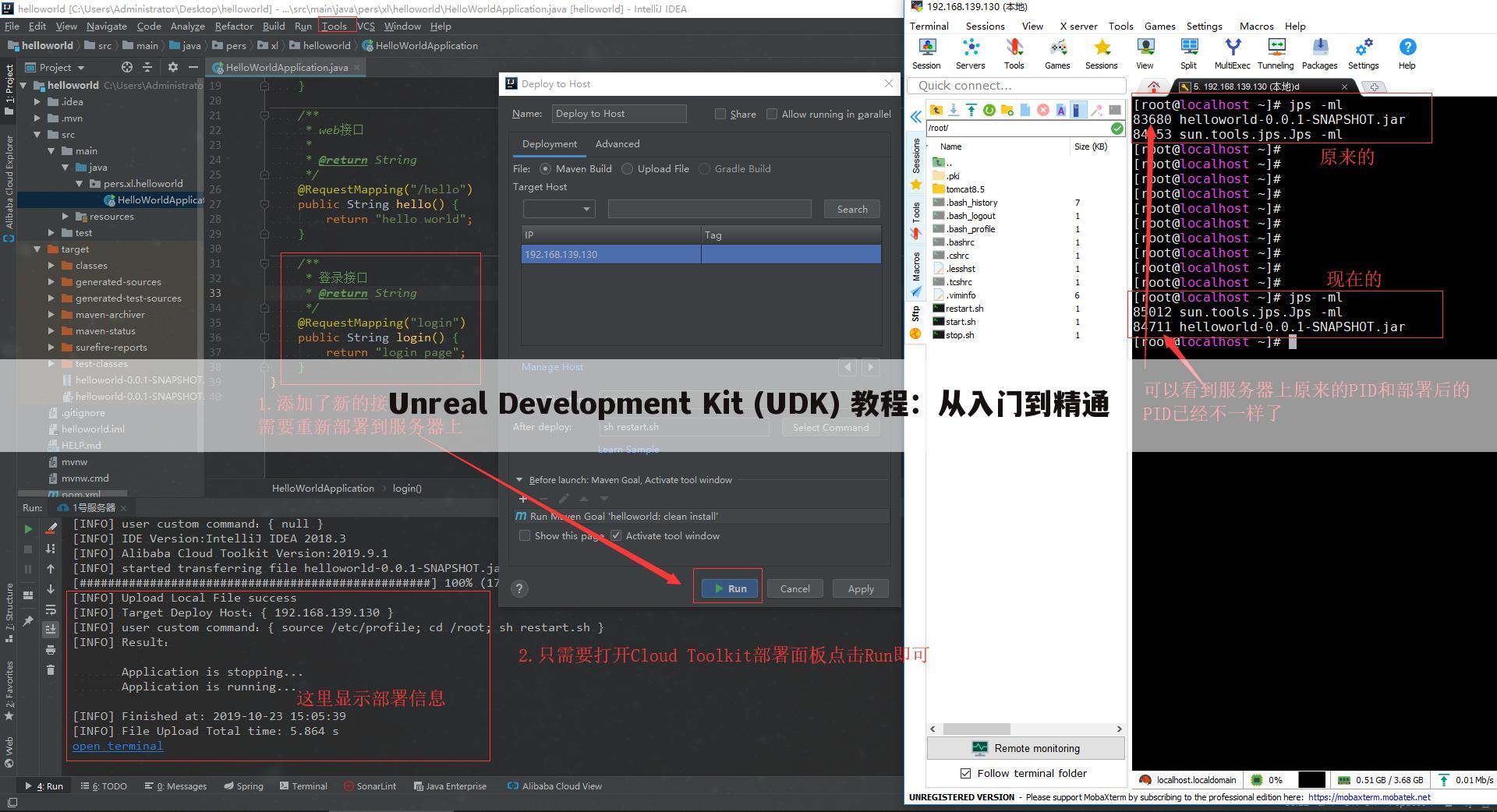1497x812 pixels.
Task: Open the Target Host dropdown
Action: [559, 209]
